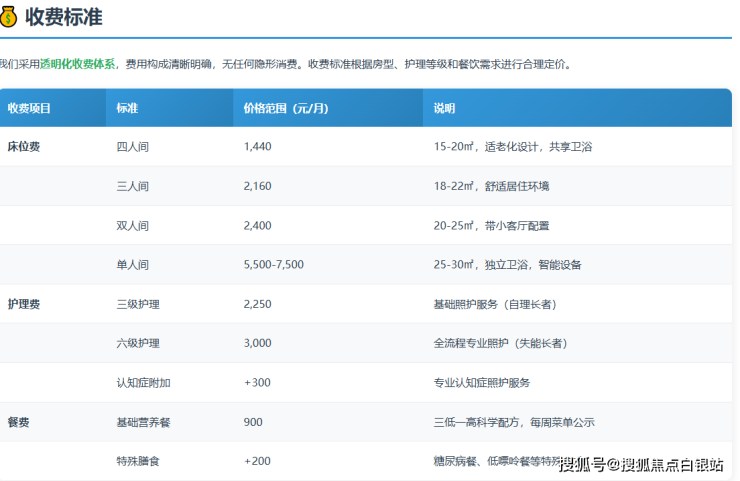Click the money bag icon beside 收费标准
Image resolution: width=740 pixels, height=481 pixels.
(x=8, y=17)
